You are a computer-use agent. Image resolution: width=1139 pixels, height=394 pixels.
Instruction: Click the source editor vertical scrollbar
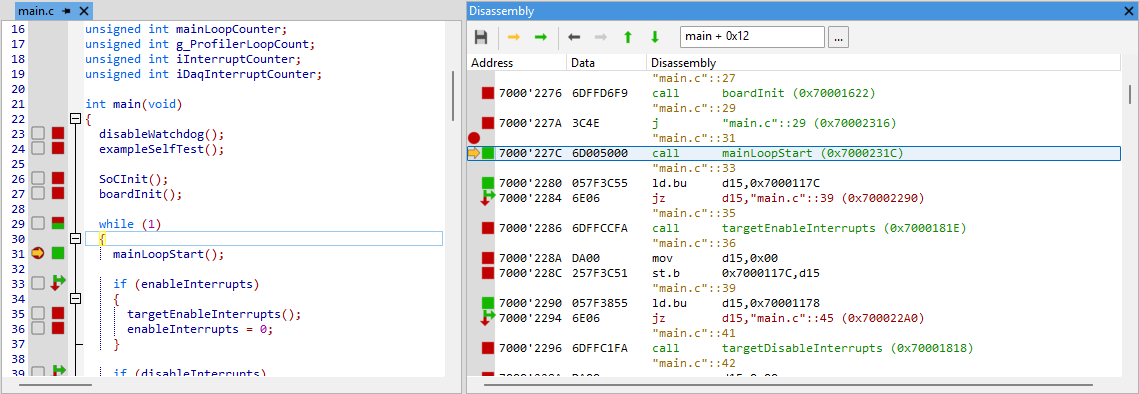[453, 95]
